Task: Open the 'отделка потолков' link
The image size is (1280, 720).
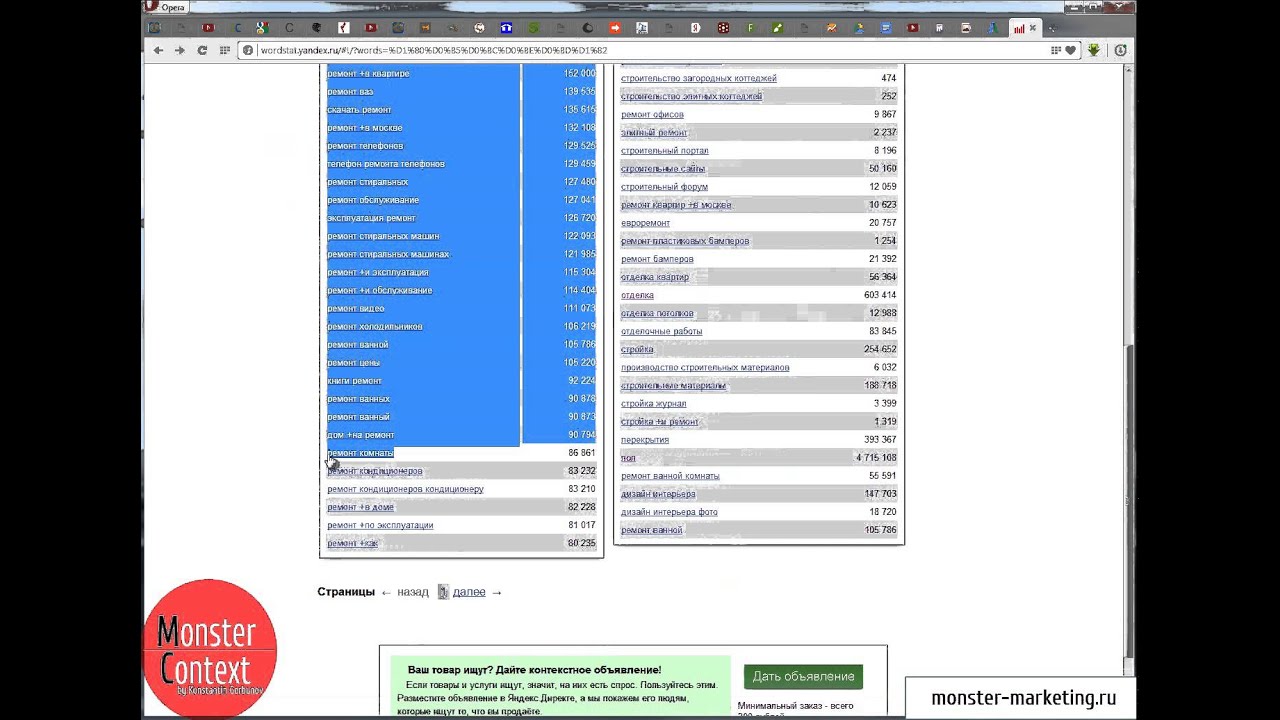Action: click(657, 313)
